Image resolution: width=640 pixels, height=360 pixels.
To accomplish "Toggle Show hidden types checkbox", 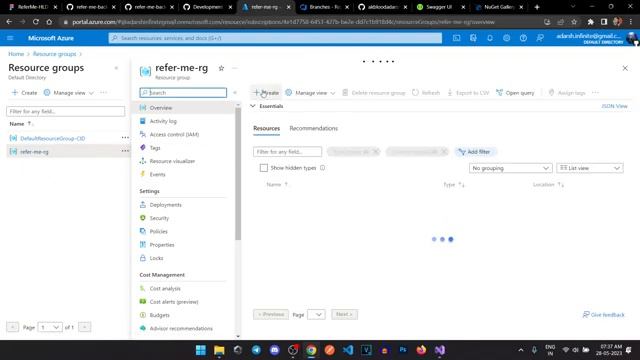I will (x=264, y=168).
